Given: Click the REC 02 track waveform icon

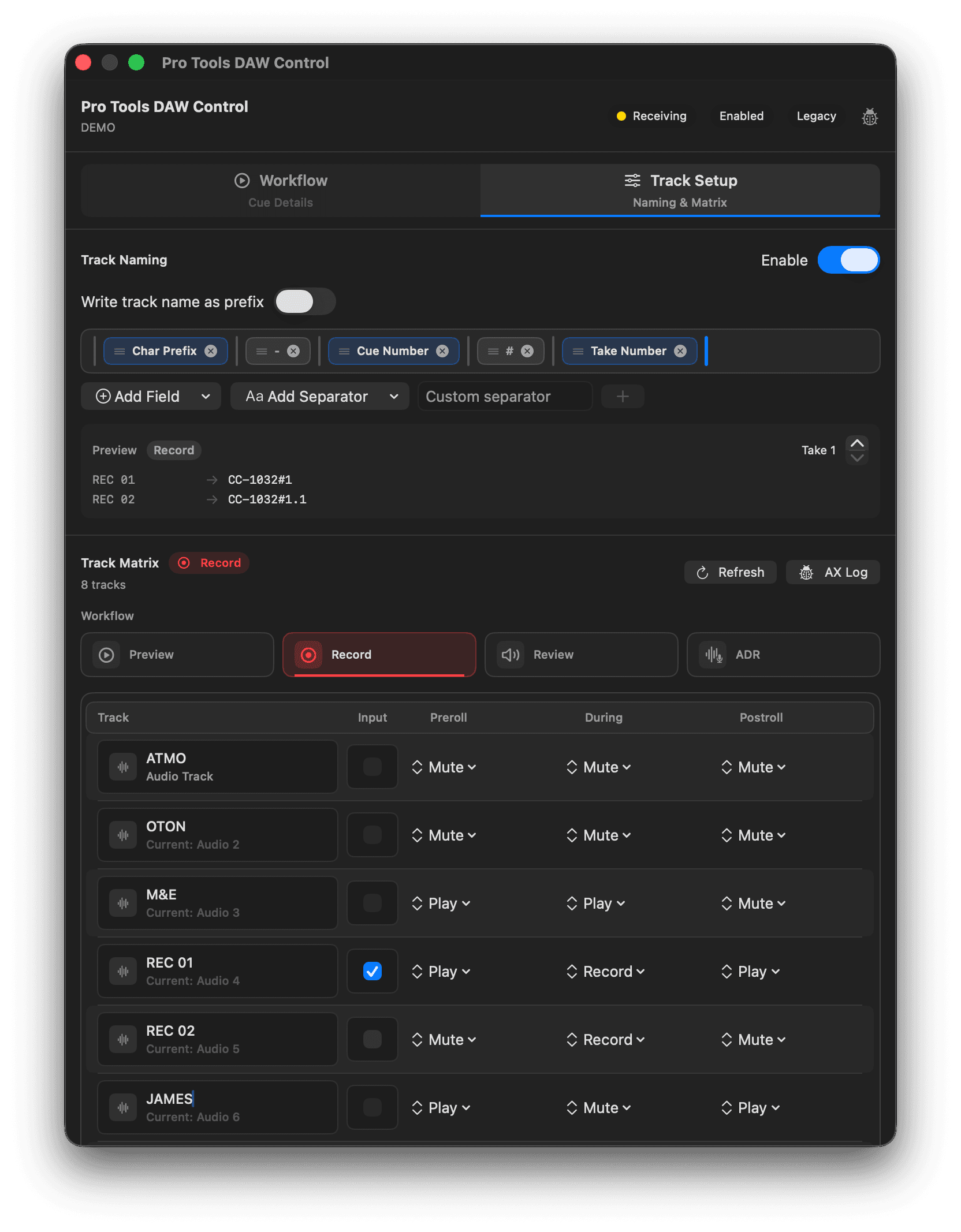Looking at the screenshot, I should point(123,1039).
